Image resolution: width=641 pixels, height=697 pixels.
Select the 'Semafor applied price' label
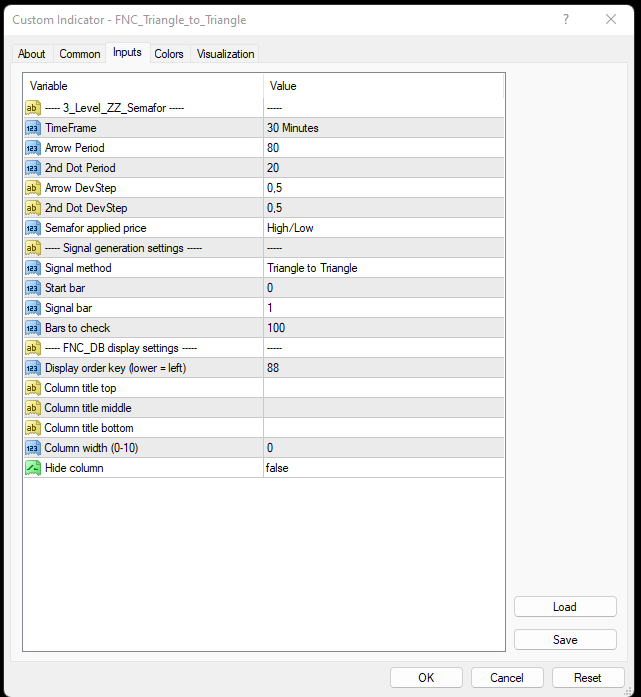coord(96,228)
